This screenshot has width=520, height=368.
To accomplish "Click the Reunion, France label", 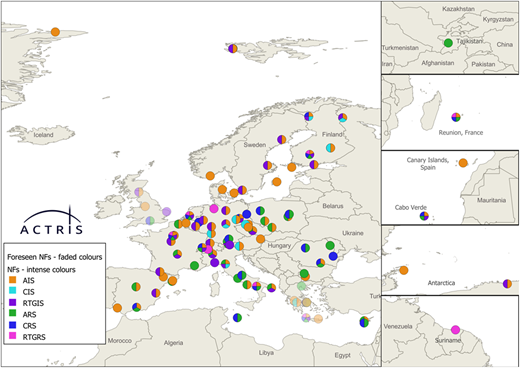I will point(461,133).
